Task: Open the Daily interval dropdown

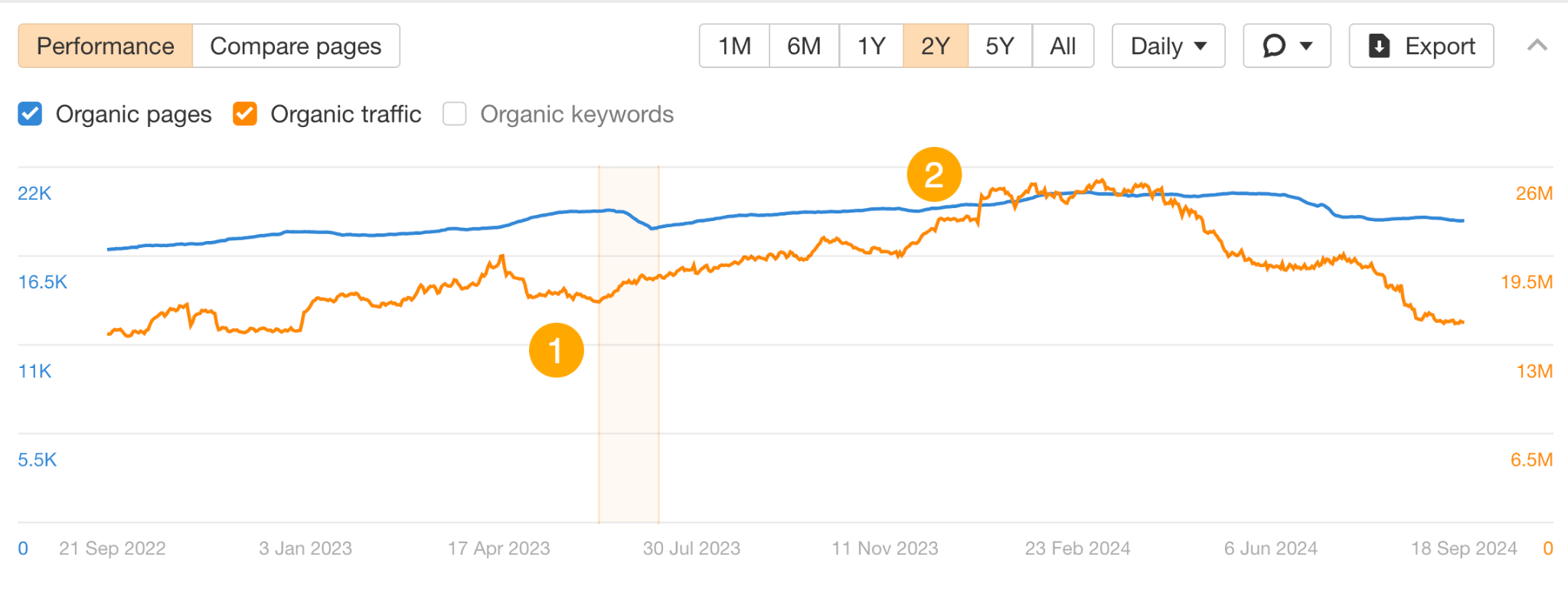Action: click(x=1168, y=46)
